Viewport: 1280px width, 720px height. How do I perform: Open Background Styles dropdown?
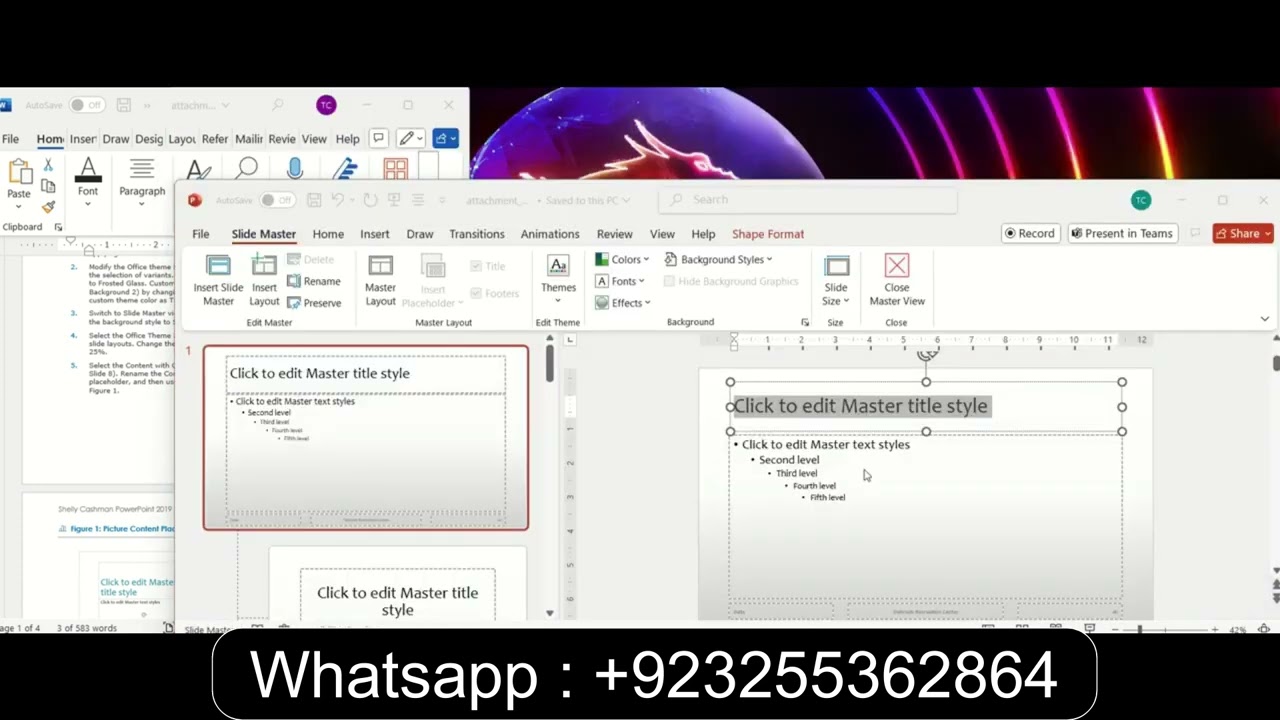click(718, 259)
